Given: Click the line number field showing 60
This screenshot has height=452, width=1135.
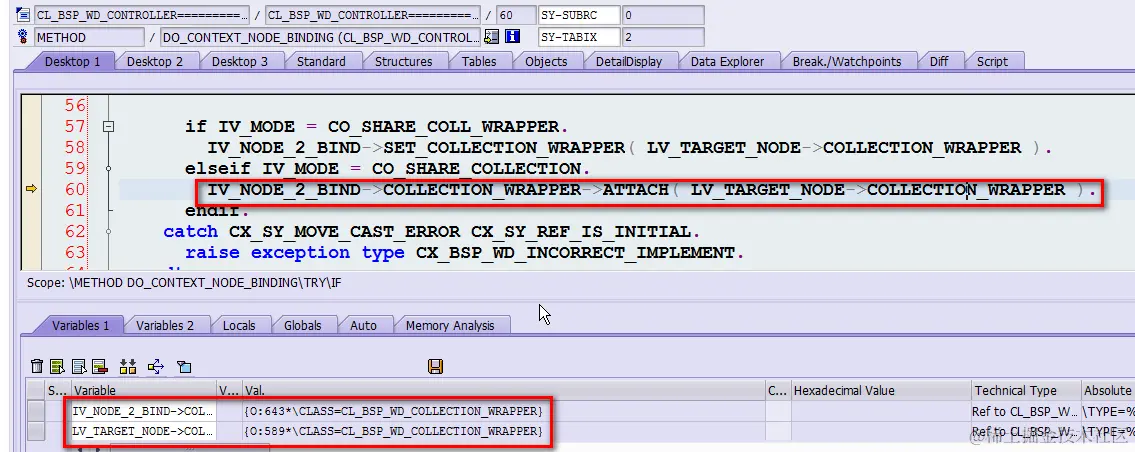Looking at the screenshot, I should click(x=515, y=15).
